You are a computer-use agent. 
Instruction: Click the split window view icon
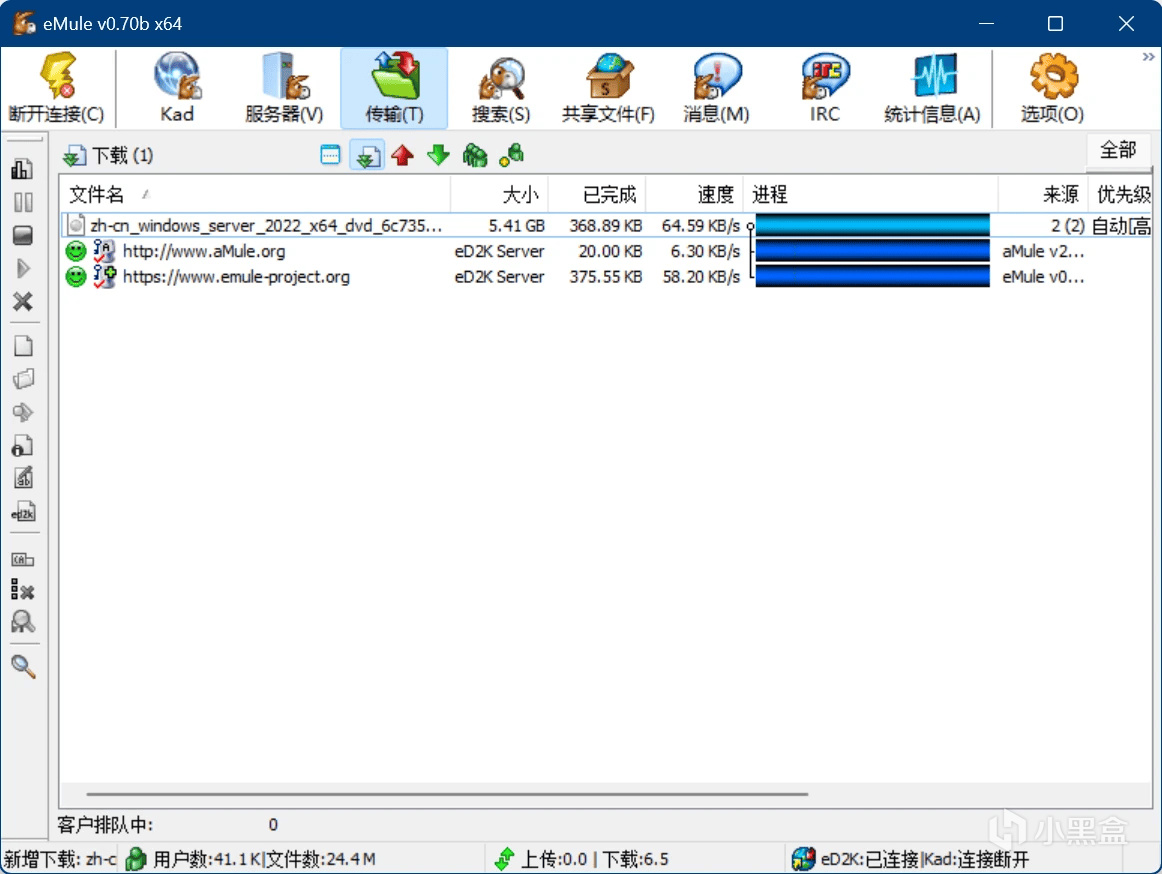pyautogui.click(x=331, y=155)
